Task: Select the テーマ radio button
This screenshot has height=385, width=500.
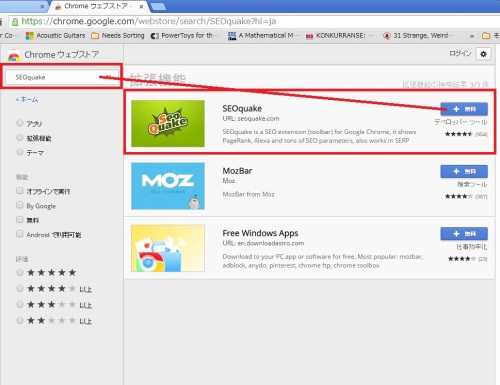Action: click(x=20, y=152)
